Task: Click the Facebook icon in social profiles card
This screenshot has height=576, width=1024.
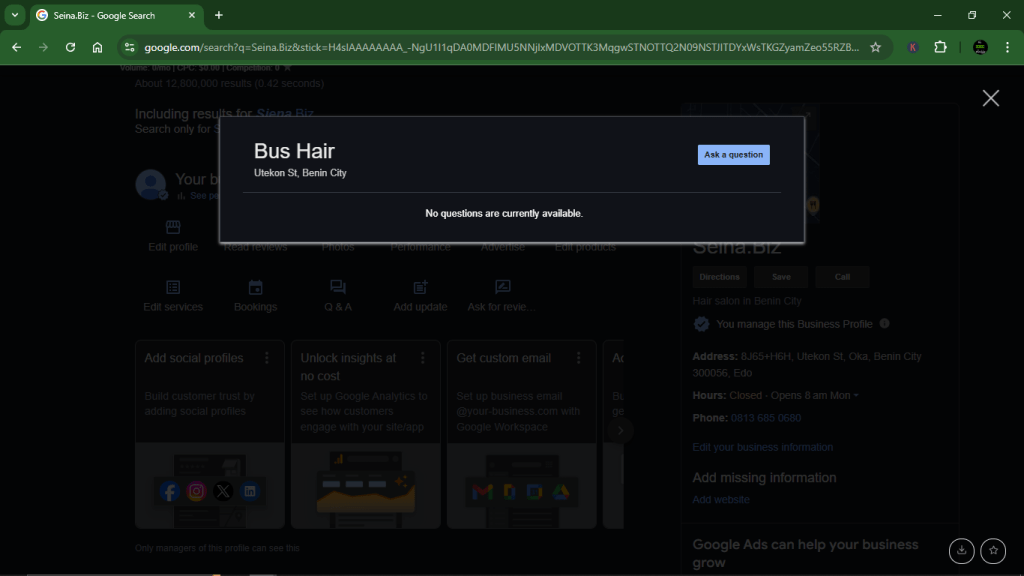Action: 168,491
